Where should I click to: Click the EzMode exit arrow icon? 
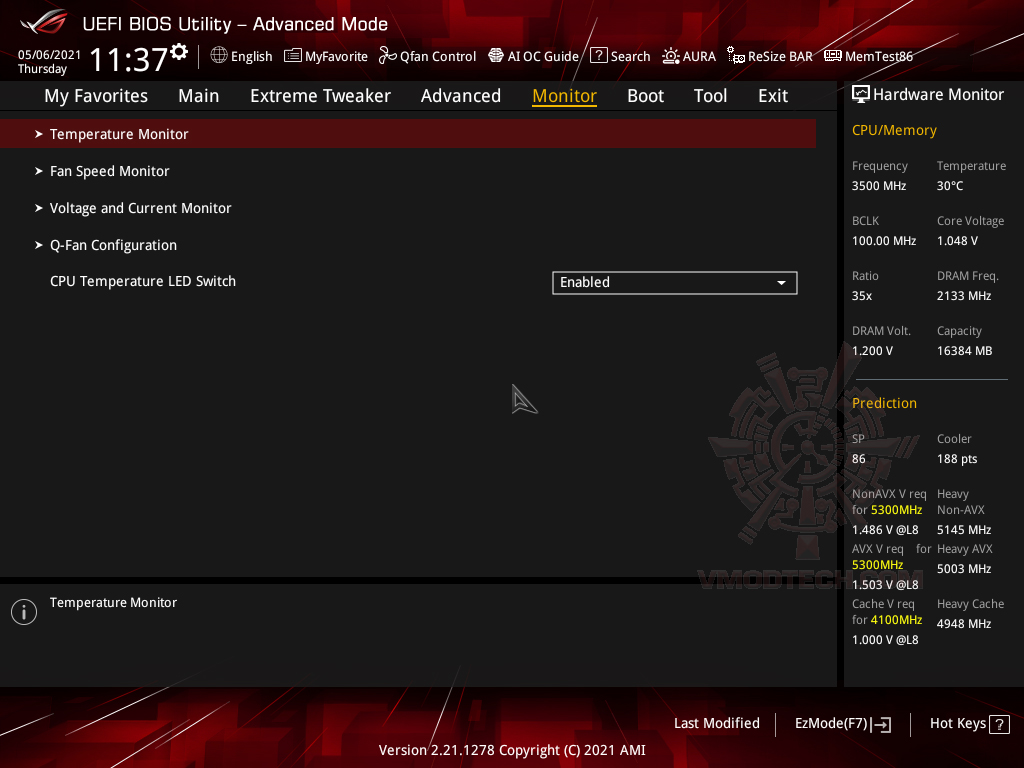pos(882,724)
